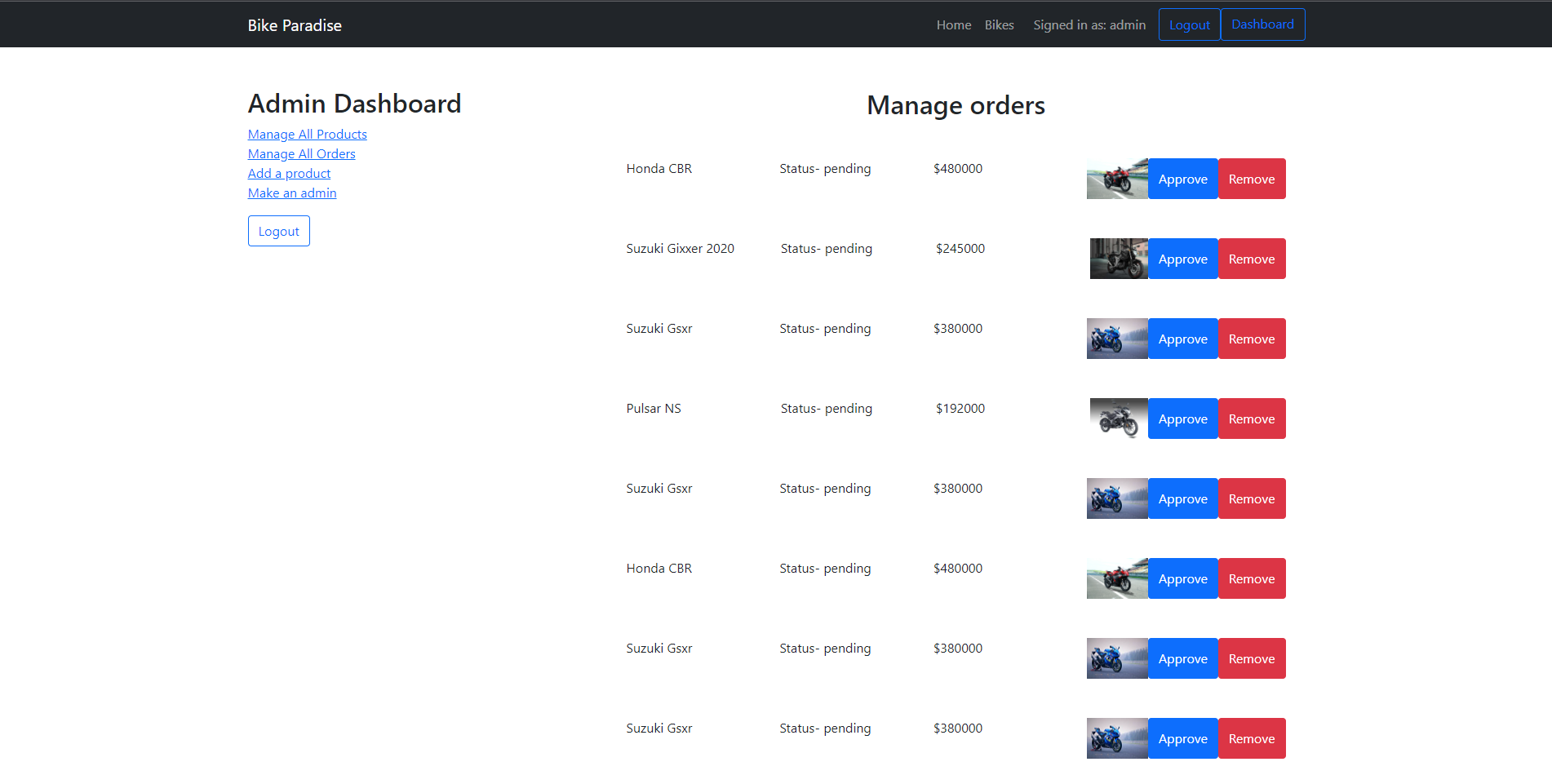The width and height of the screenshot is (1552, 784).
Task: Select the Manage All Orders link
Action: click(301, 154)
